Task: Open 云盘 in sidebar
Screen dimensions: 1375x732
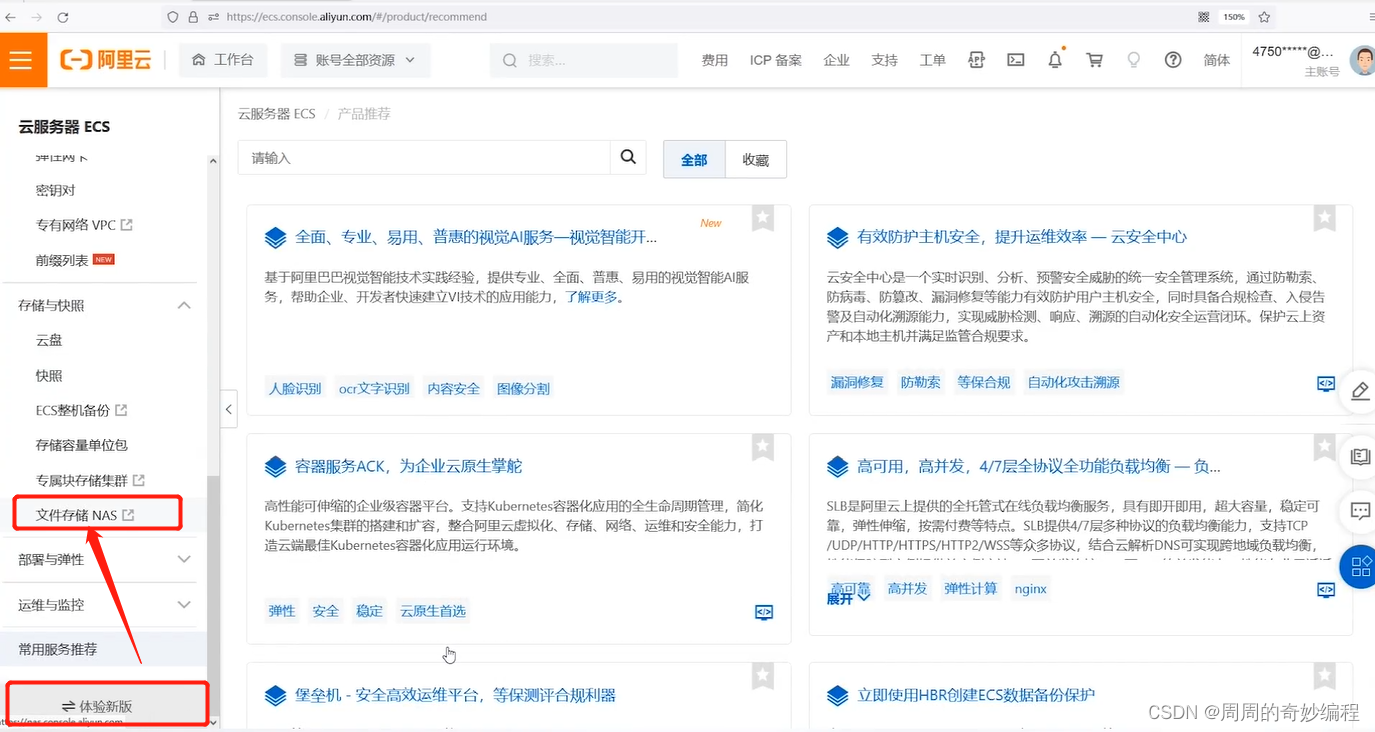Action: coord(49,340)
